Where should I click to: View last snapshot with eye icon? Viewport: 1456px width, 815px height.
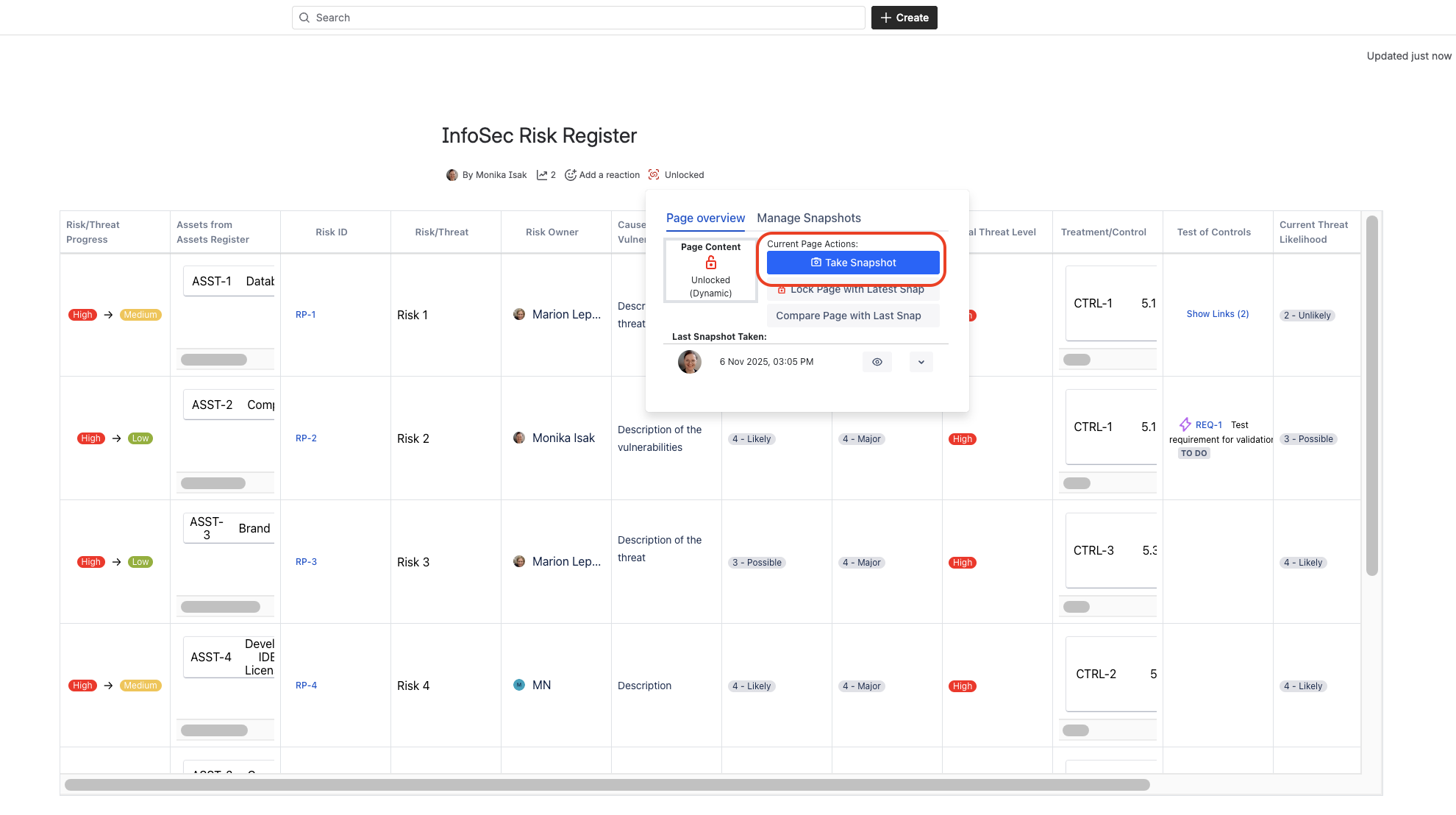tap(877, 362)
